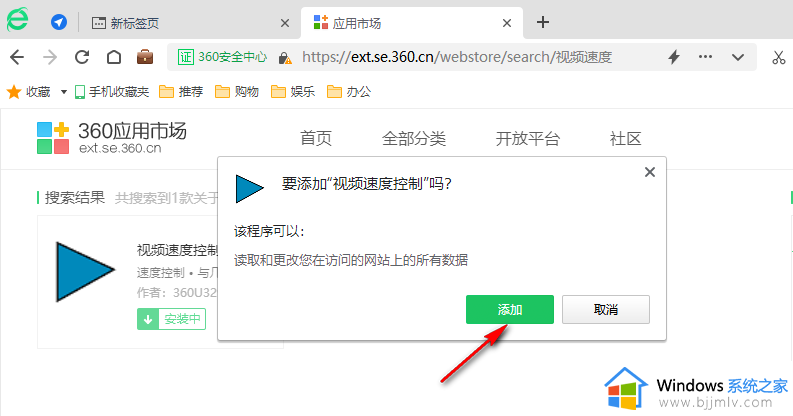Open the home page icon
793x416 pixels.
tap(114, 57)
